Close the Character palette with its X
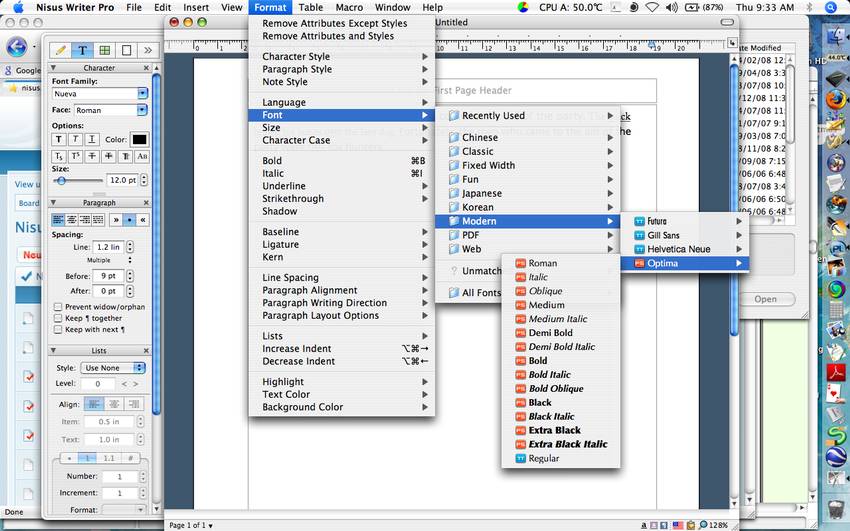 146,68
